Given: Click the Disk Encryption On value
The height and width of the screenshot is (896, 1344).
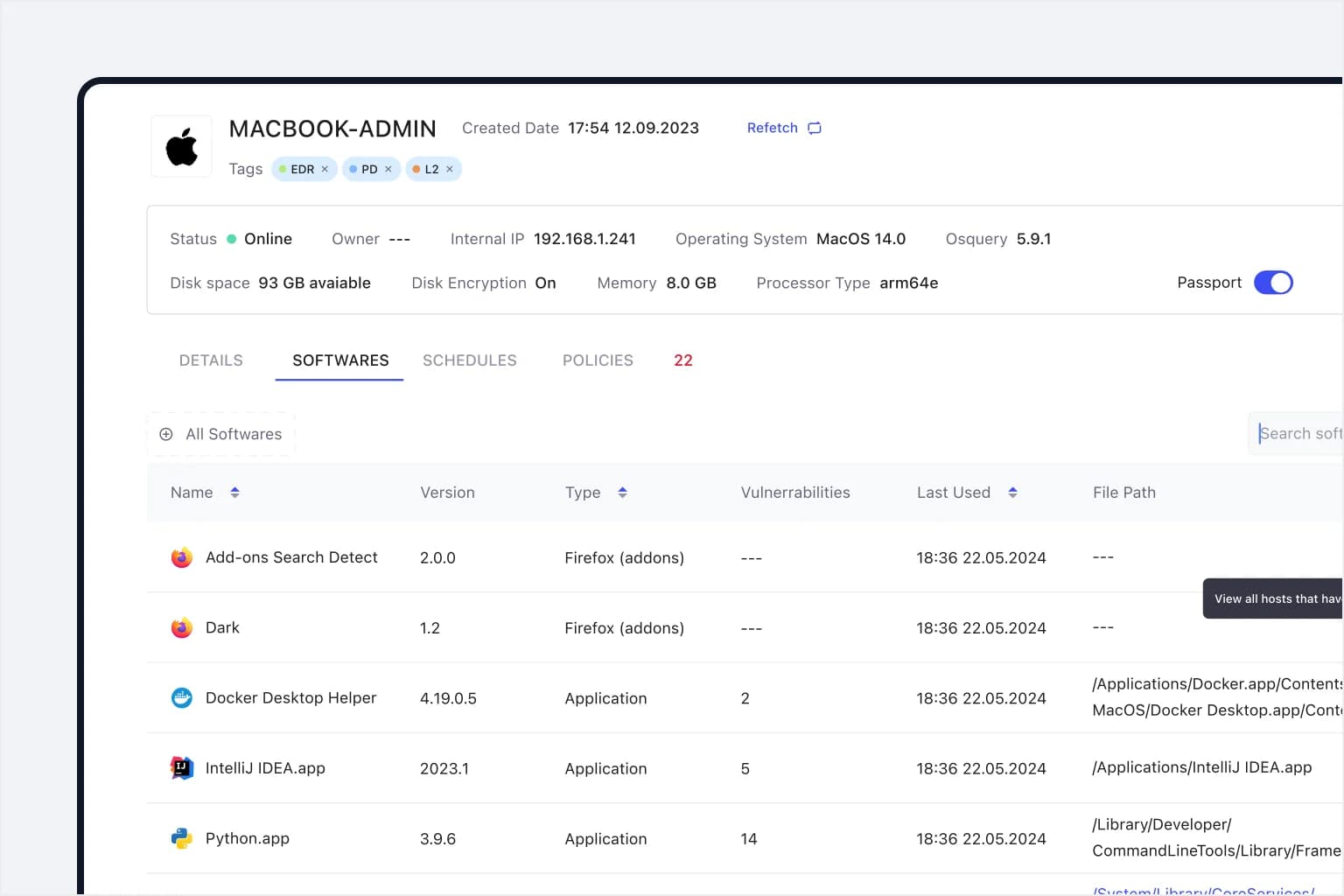Looking at the screenshot, I should [545, 283].
